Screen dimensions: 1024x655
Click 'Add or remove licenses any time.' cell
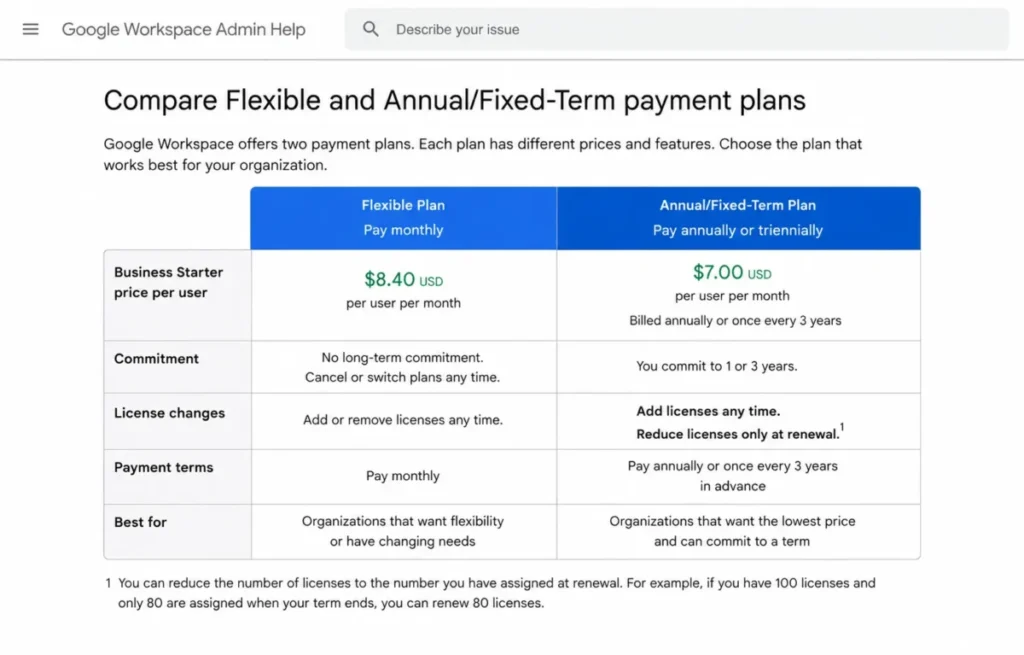403,420
